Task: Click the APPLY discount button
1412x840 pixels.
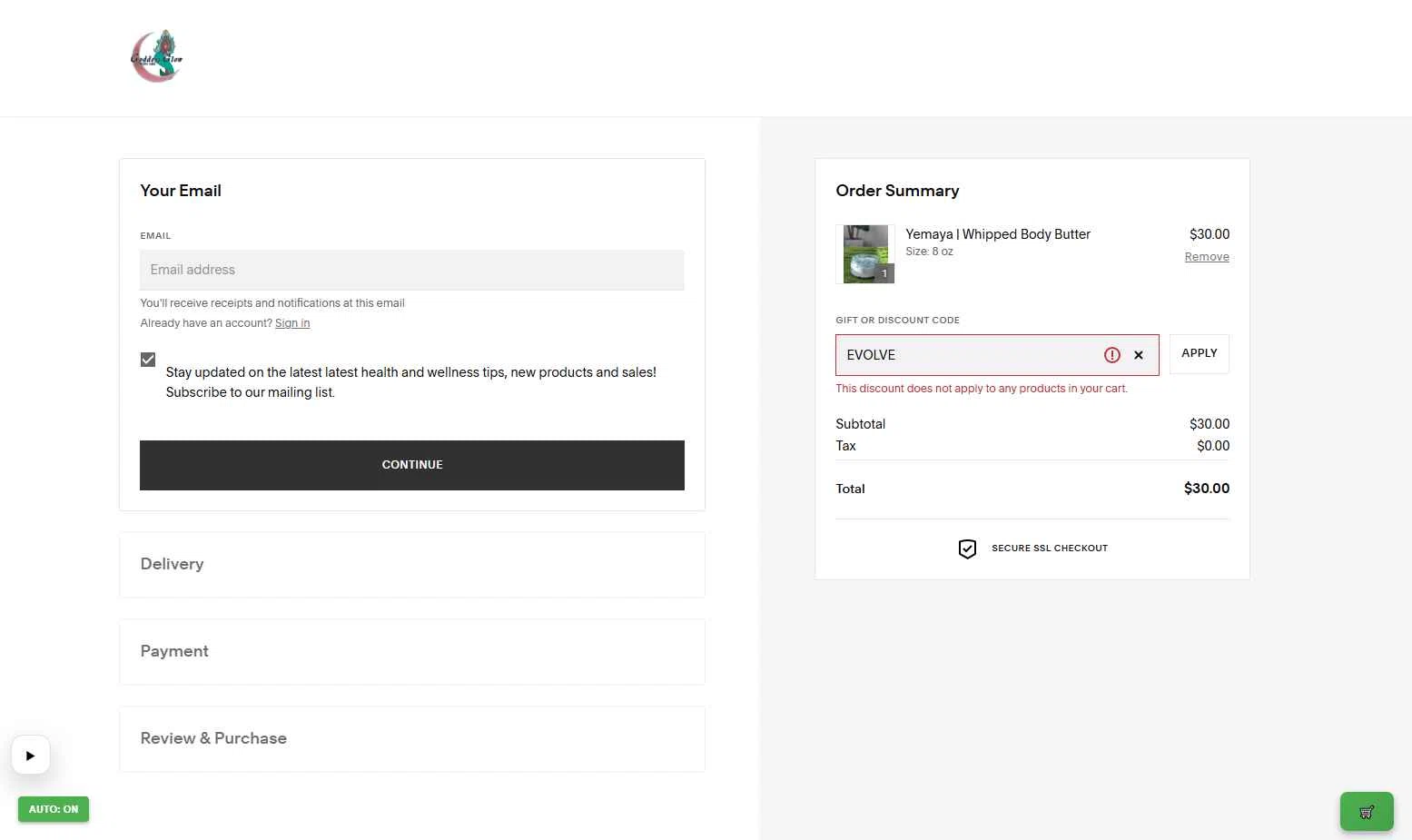Action: click(x=1199, y=353)
